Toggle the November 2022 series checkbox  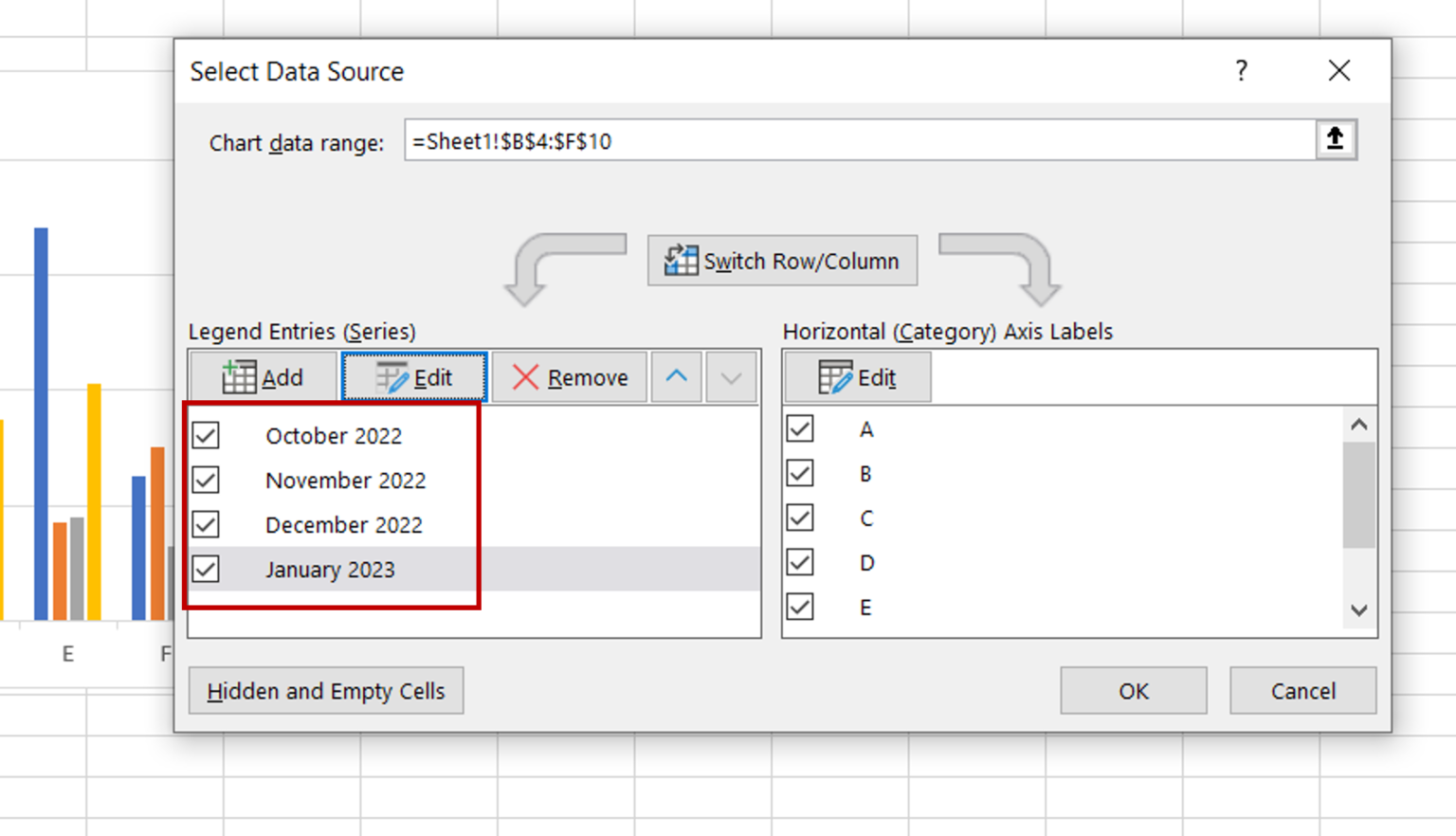point(206,480)
